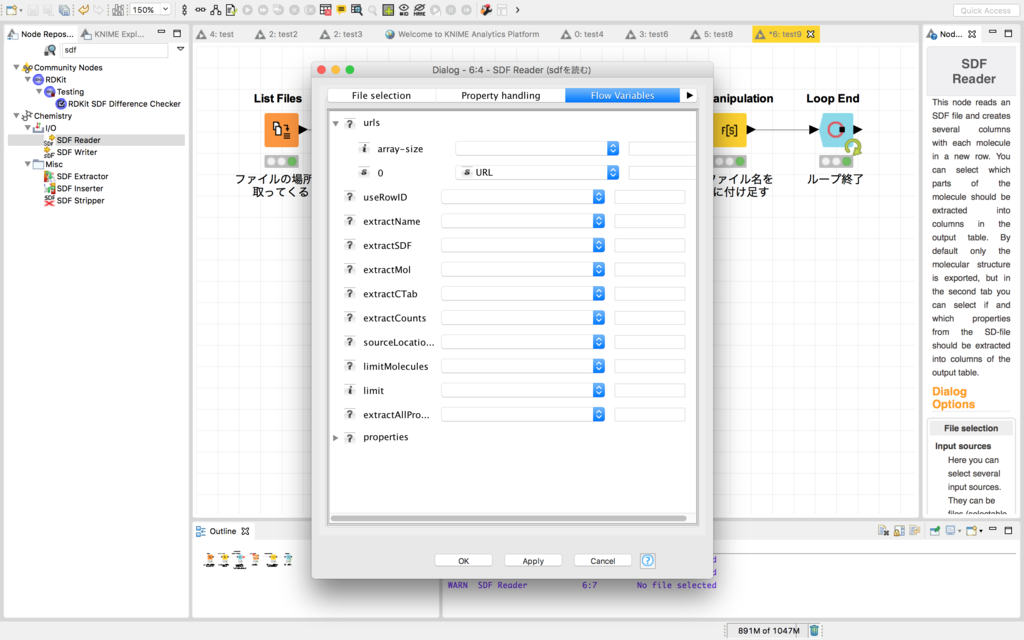
Task: Open the extractSDF variable dropdown
Action: click(x=598, y=245)
